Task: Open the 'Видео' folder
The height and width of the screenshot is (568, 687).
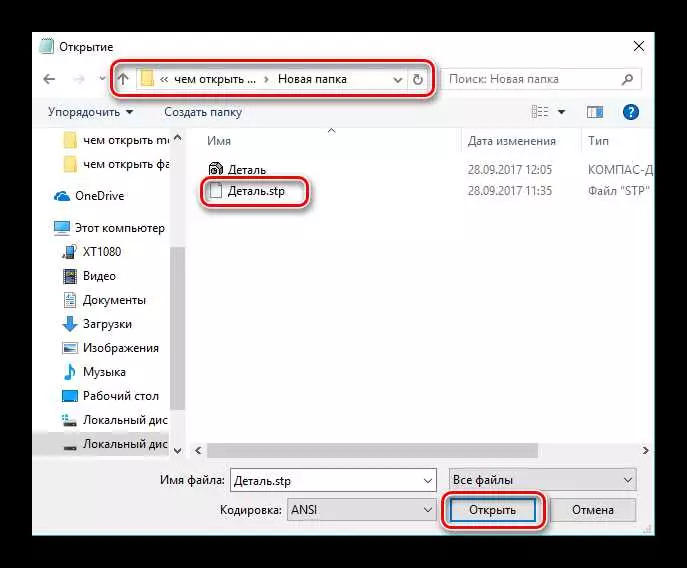Action: 89,276
